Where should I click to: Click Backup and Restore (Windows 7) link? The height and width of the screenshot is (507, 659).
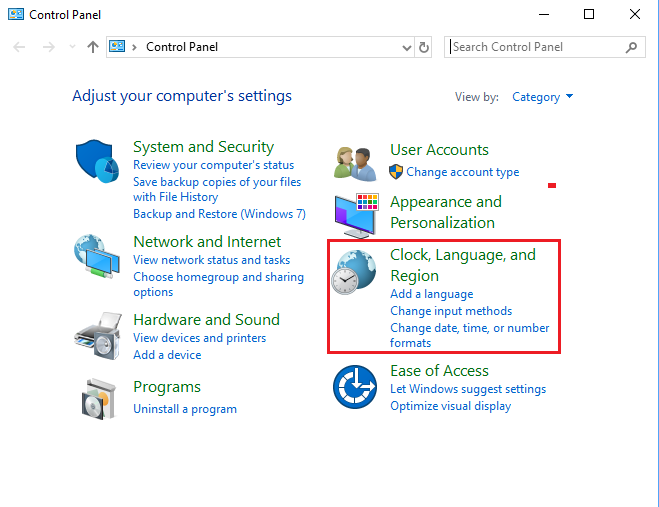coord(219,214)
